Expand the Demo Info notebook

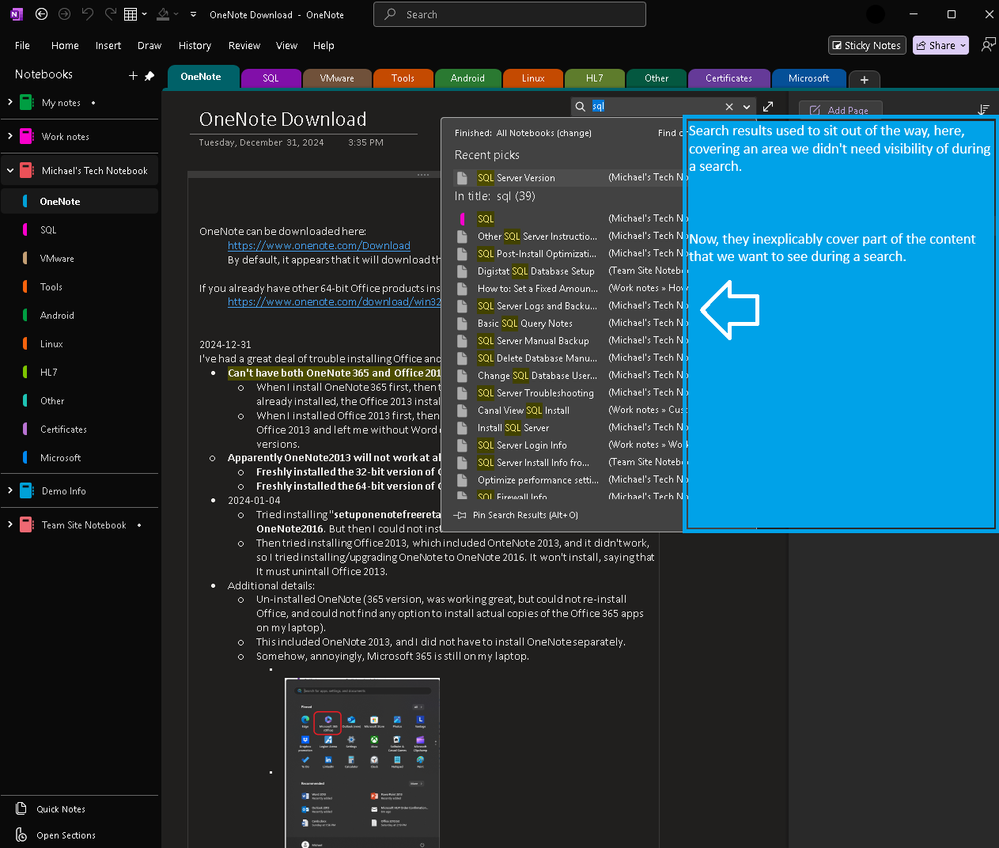point(10,490)
